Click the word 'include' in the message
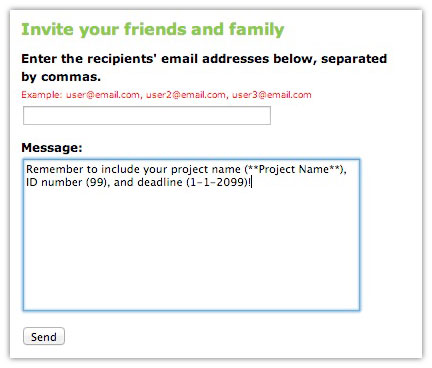This screenshot has width=432, height=368. pyautogui.click(x=120, y=169)
